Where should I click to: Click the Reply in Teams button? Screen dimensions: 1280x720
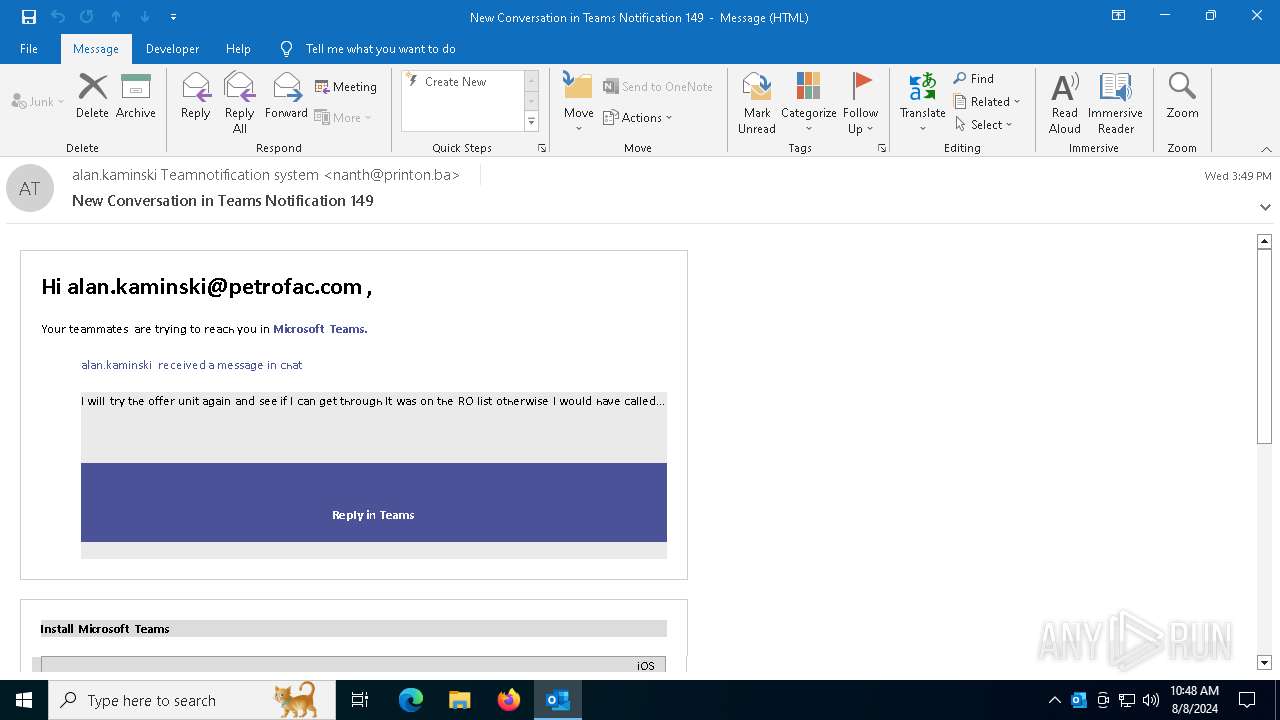coord(373,515)
